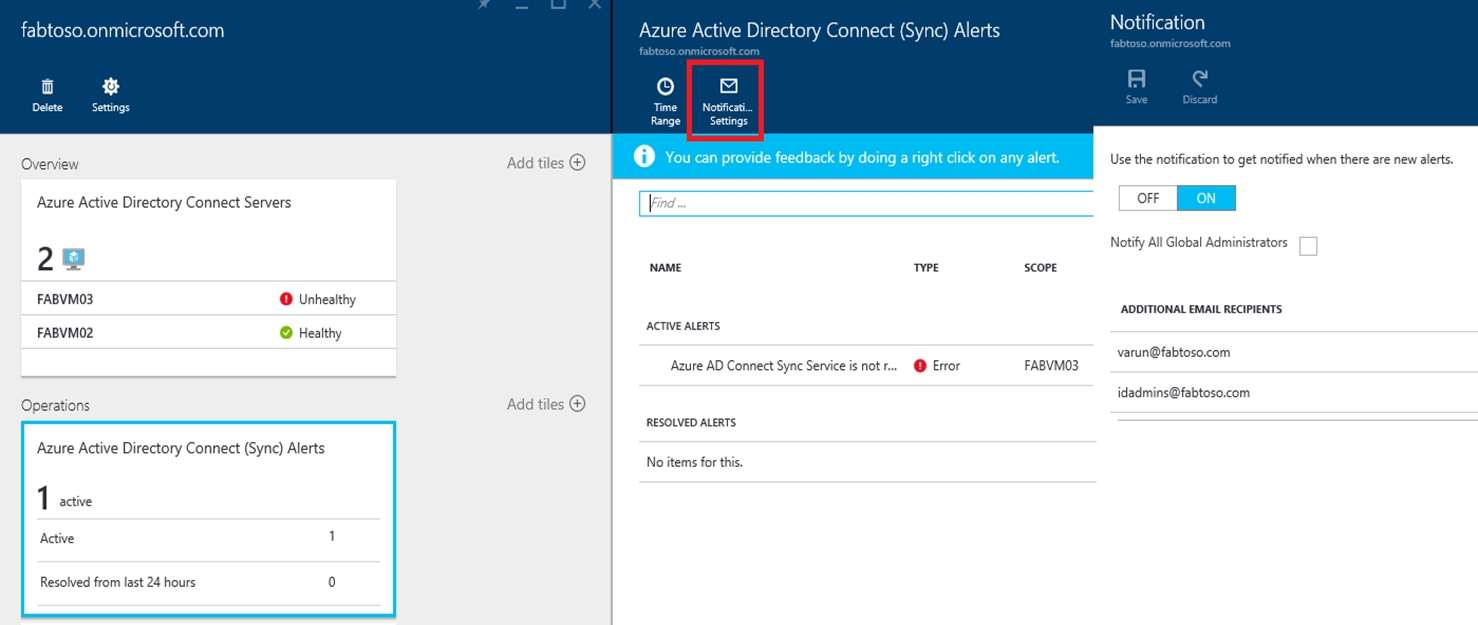Select varun@fabtoso.com email recipient
The width and height of the screenshot is (1478, 625).
coord(1174,352)
